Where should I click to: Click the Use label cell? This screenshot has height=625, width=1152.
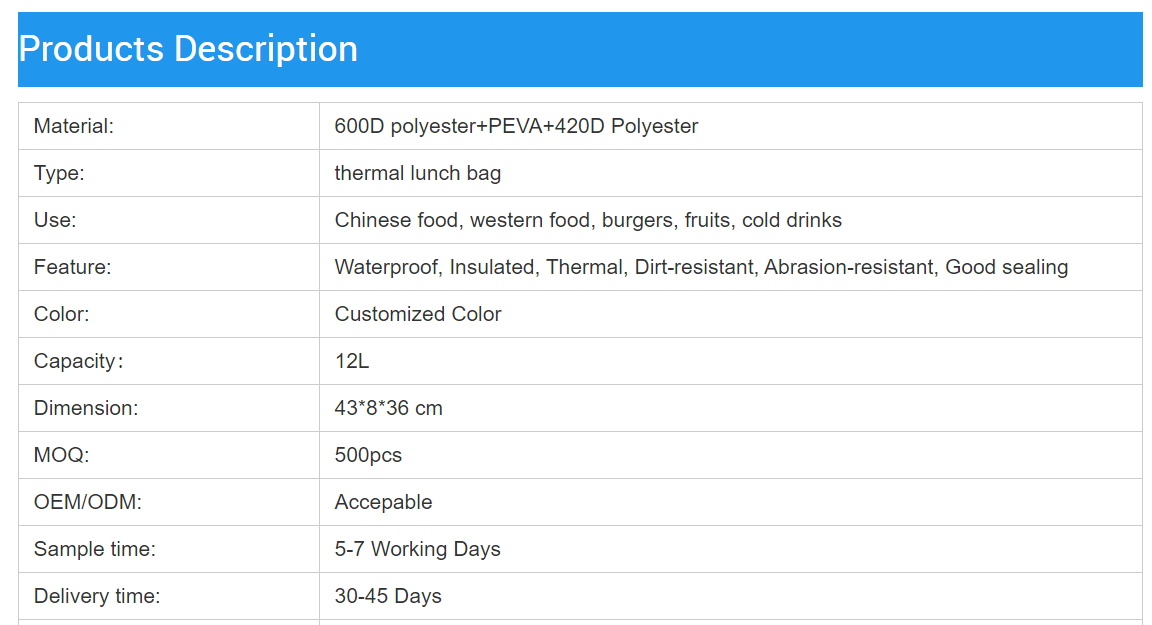(55, 220)
